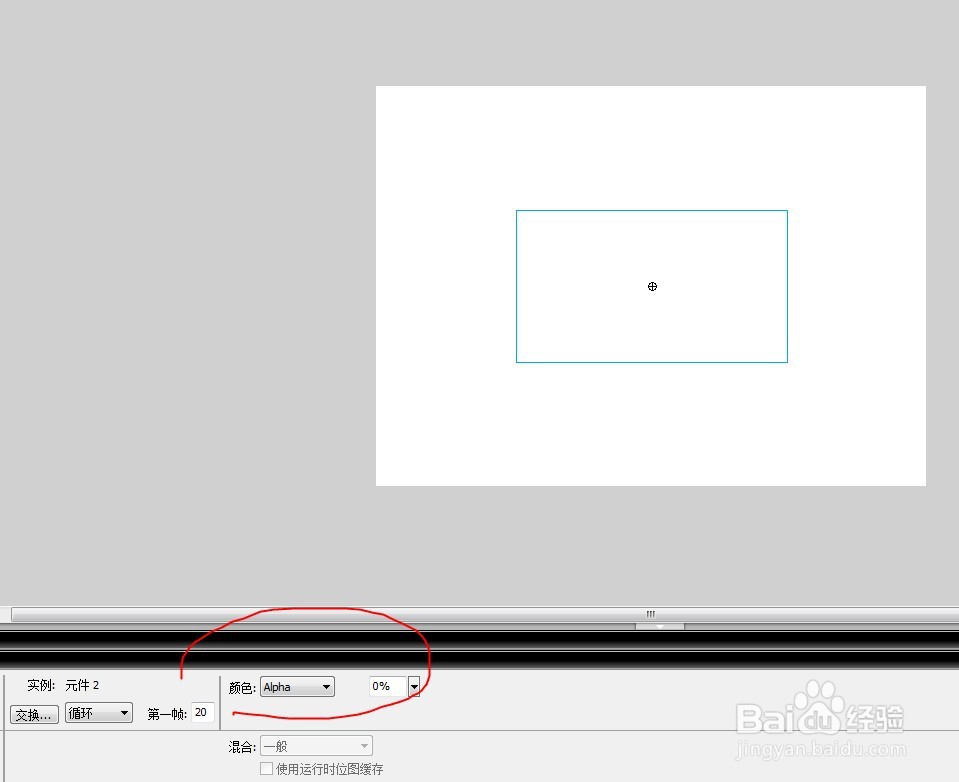Open the 循环 loop options dropdown
The height and width of the screenshot is (782, 959).
(x=98, y=713)
